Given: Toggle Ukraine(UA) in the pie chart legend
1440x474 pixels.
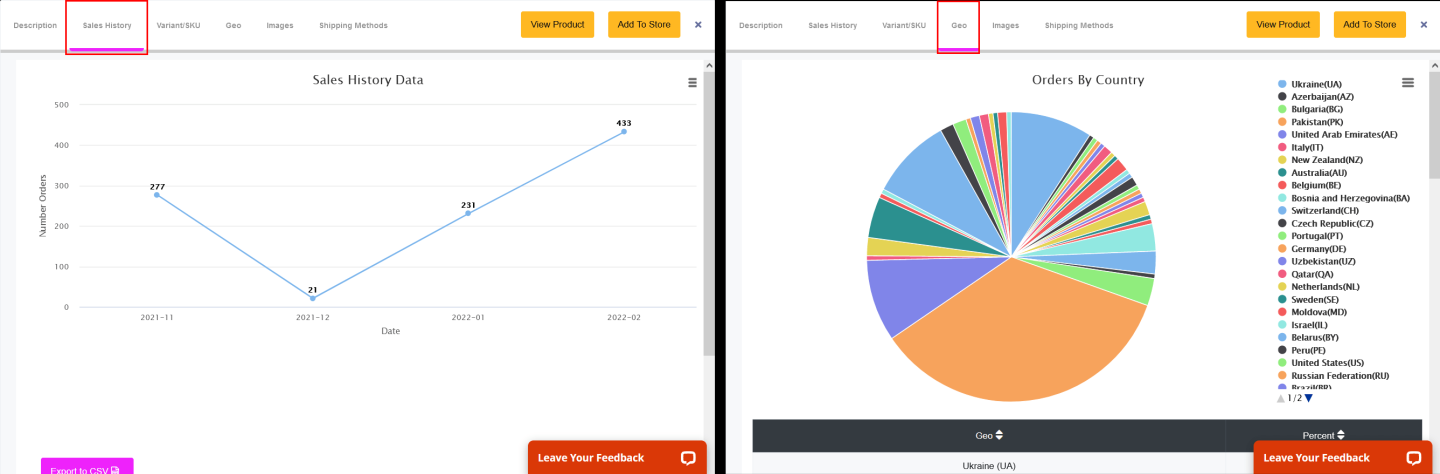Looking at the screenshot, I should pos(1316,84).
